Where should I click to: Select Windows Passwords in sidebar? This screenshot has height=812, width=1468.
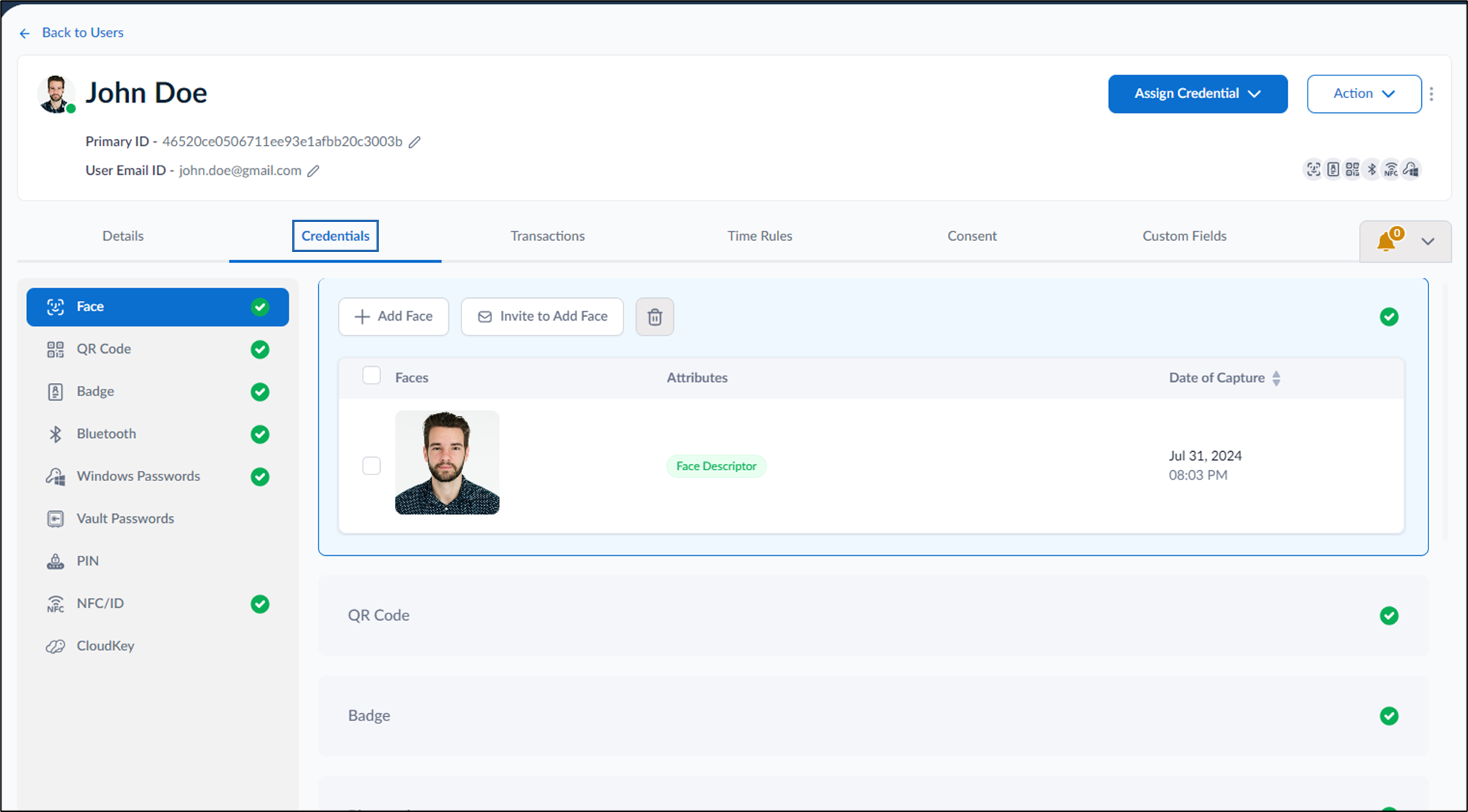(x=157, y=477)
